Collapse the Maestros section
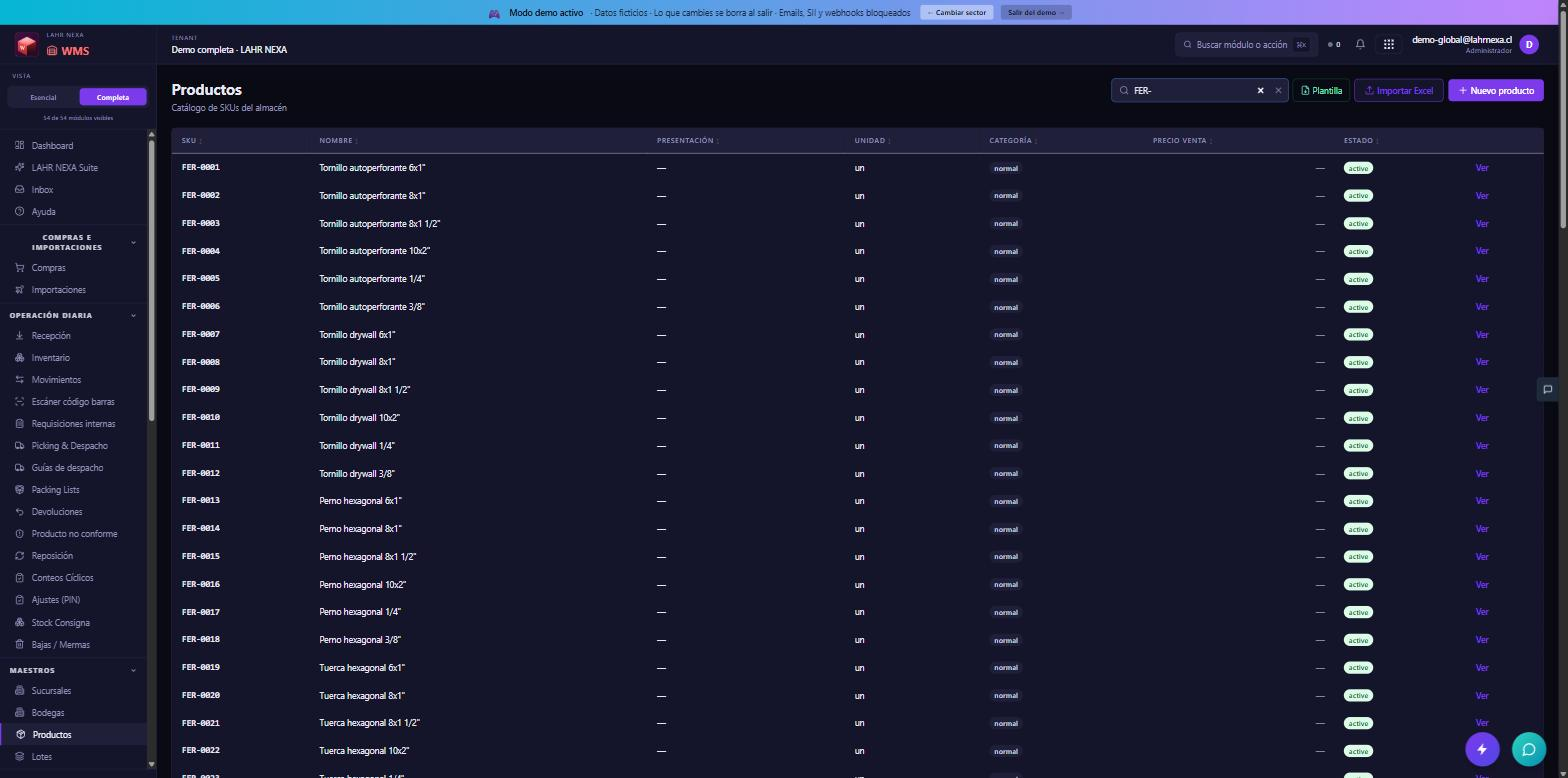Image resolution: width=1568 pixels, height=778 pixels. [133, 670]
